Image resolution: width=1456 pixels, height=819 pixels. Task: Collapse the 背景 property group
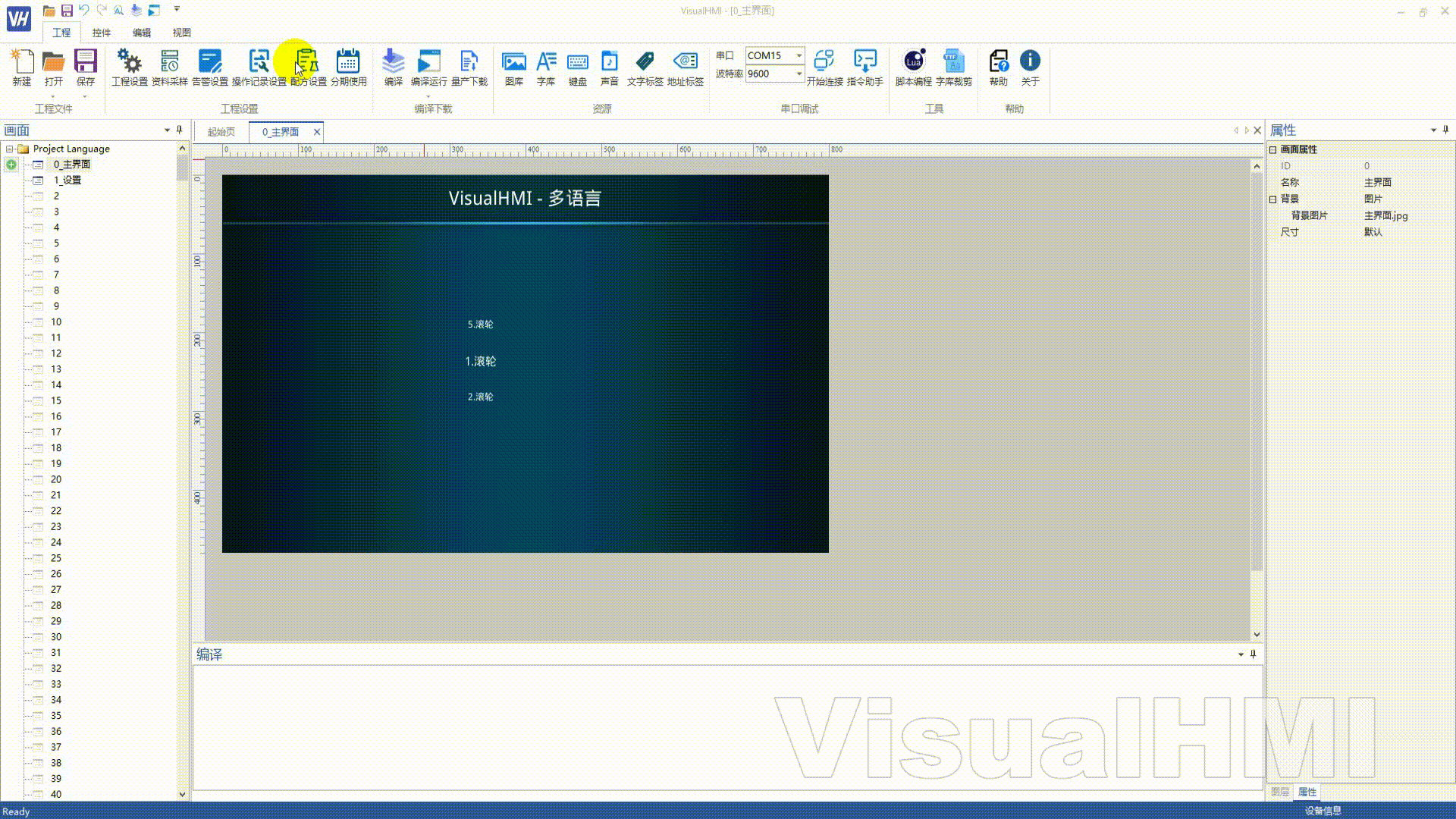coord(1273,199)
